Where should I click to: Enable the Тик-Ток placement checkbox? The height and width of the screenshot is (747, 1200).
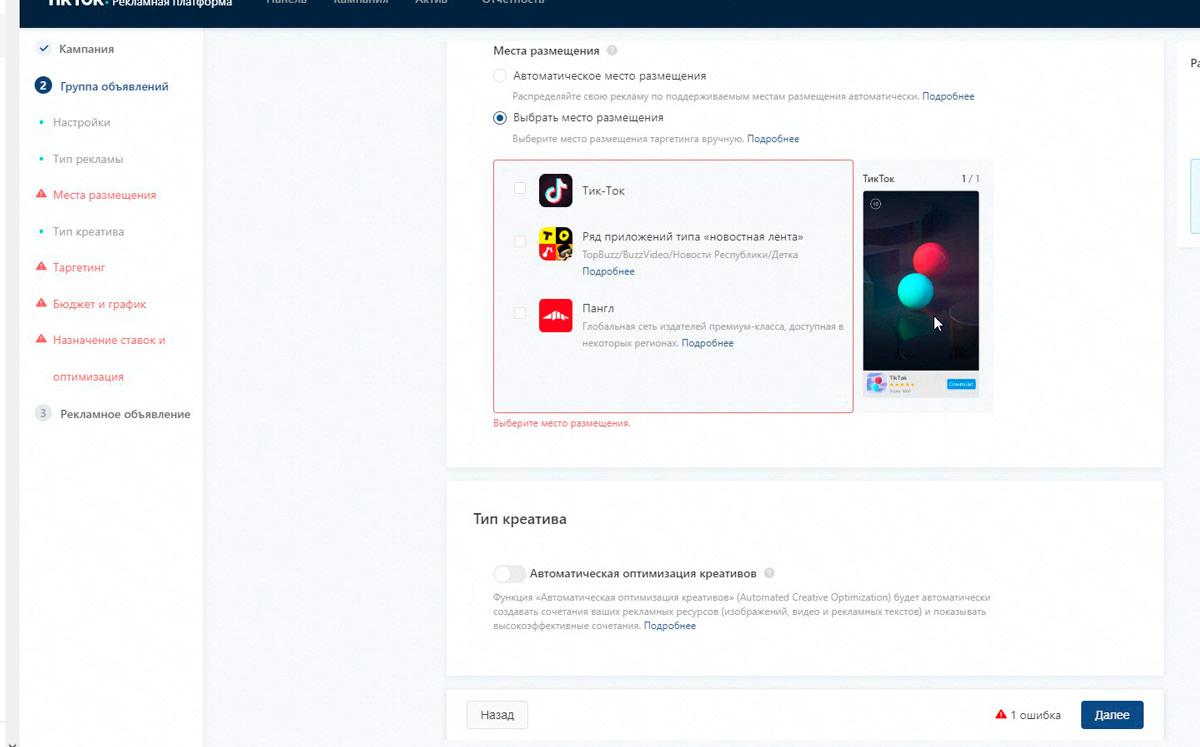point(520,188)
